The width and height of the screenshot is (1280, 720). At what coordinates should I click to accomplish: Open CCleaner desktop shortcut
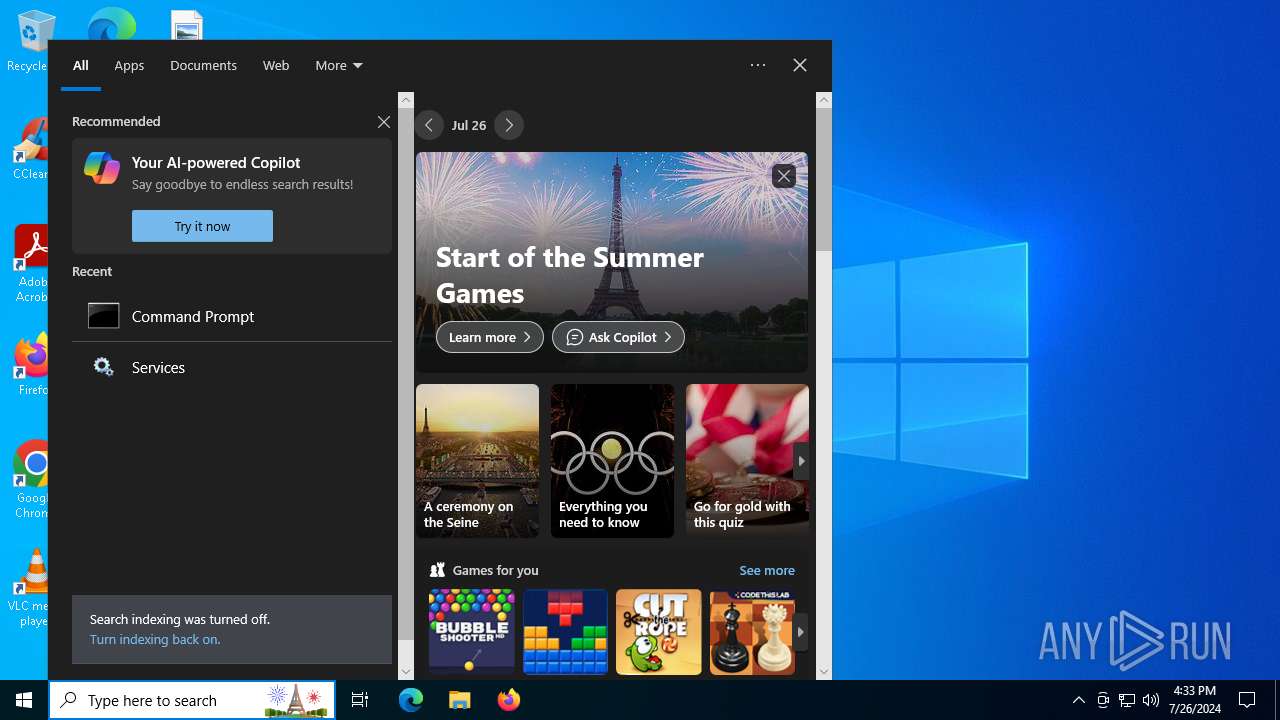point(30,148)
